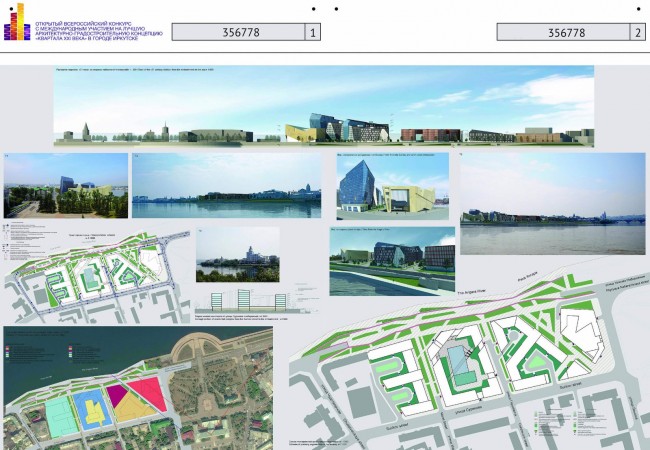Screen dimensions: 650x450
Task: Click sheet number 2 box
Action: click(638, 32)
